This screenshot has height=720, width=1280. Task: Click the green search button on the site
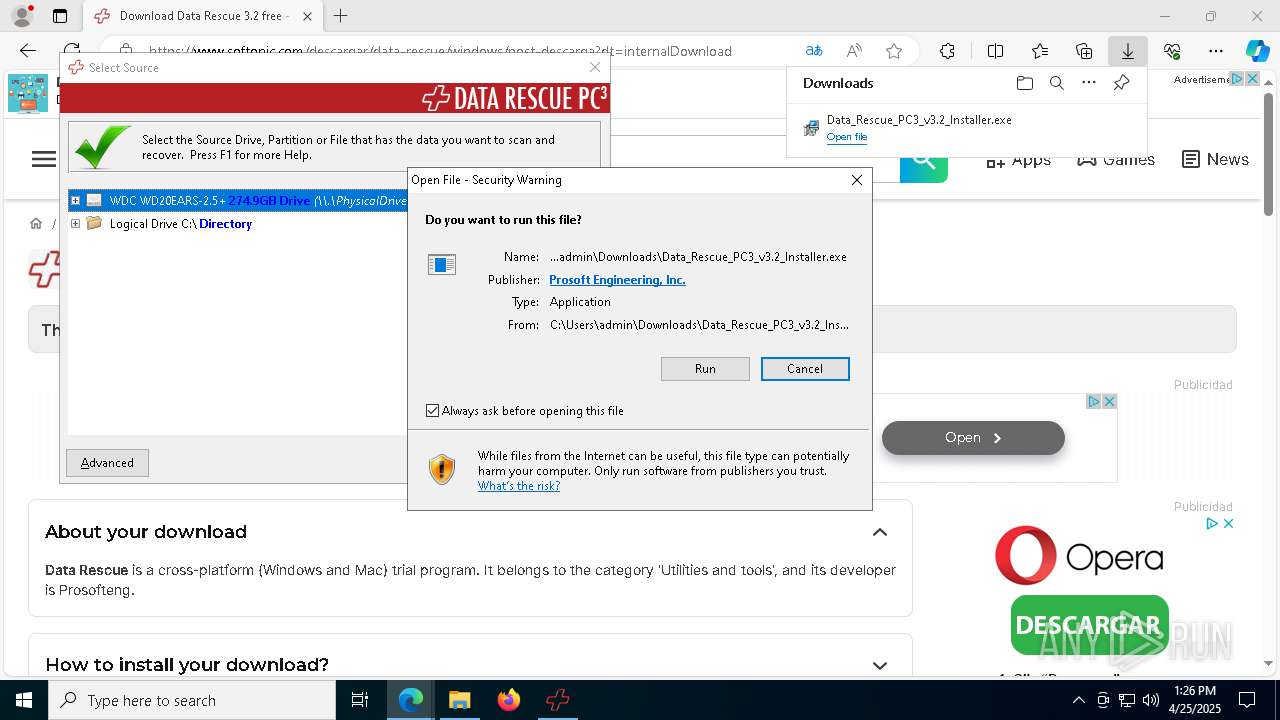coord(924,160)
